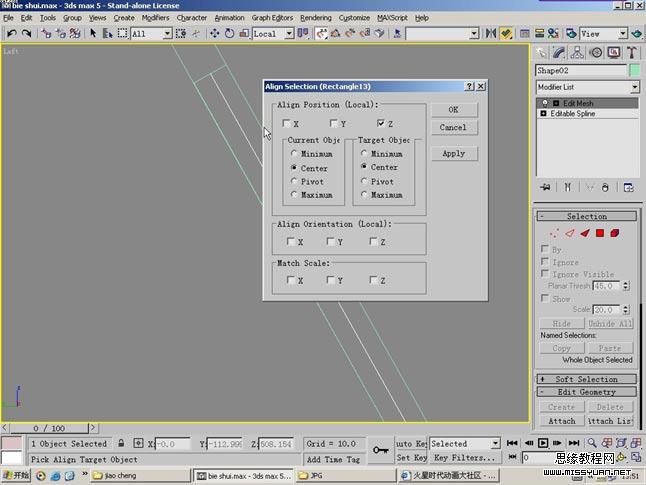The image size is (646, 485).
Task: Check Y in Align Position
Action: 334,123
